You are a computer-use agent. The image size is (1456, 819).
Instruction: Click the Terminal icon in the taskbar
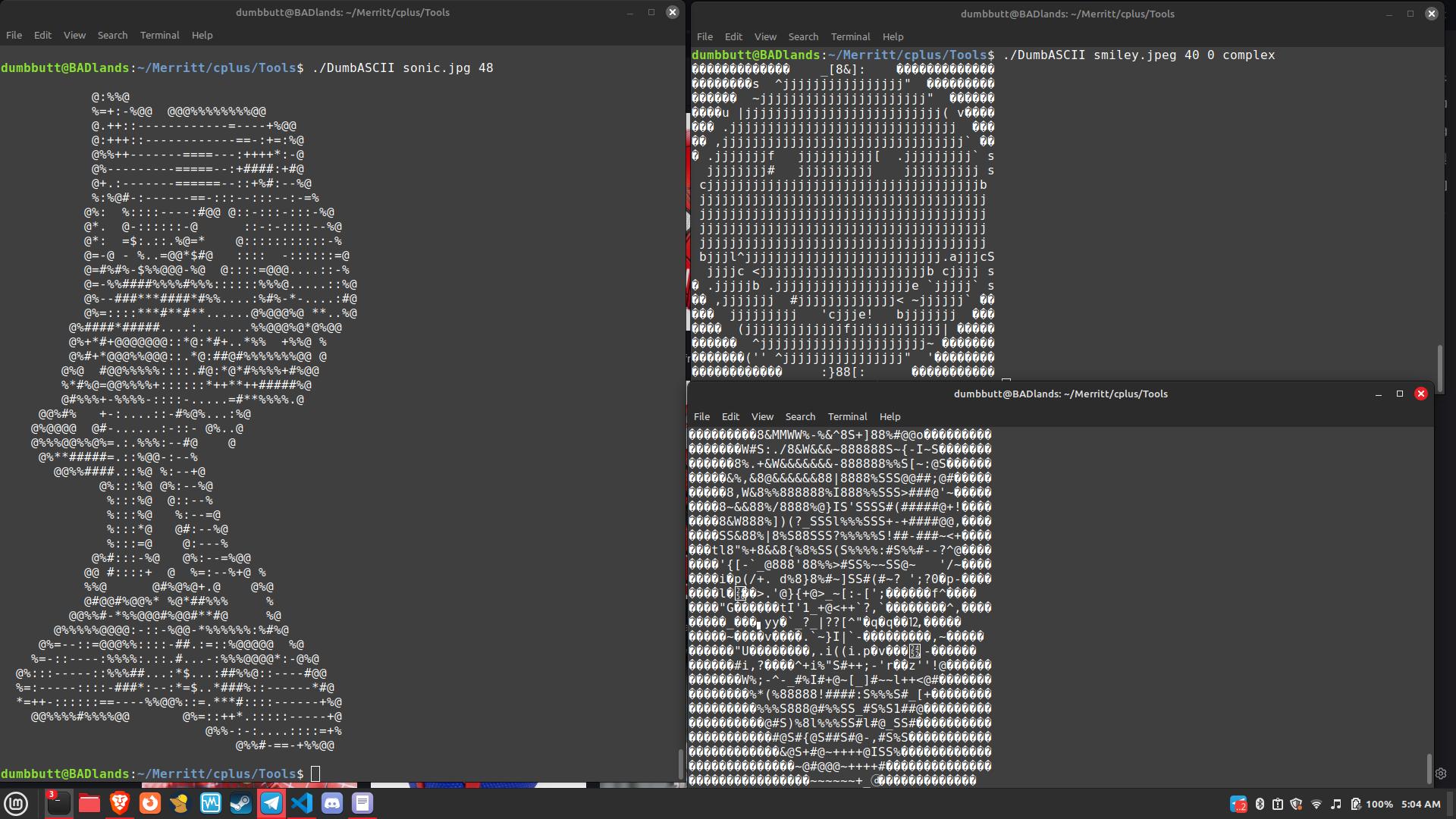58,803
